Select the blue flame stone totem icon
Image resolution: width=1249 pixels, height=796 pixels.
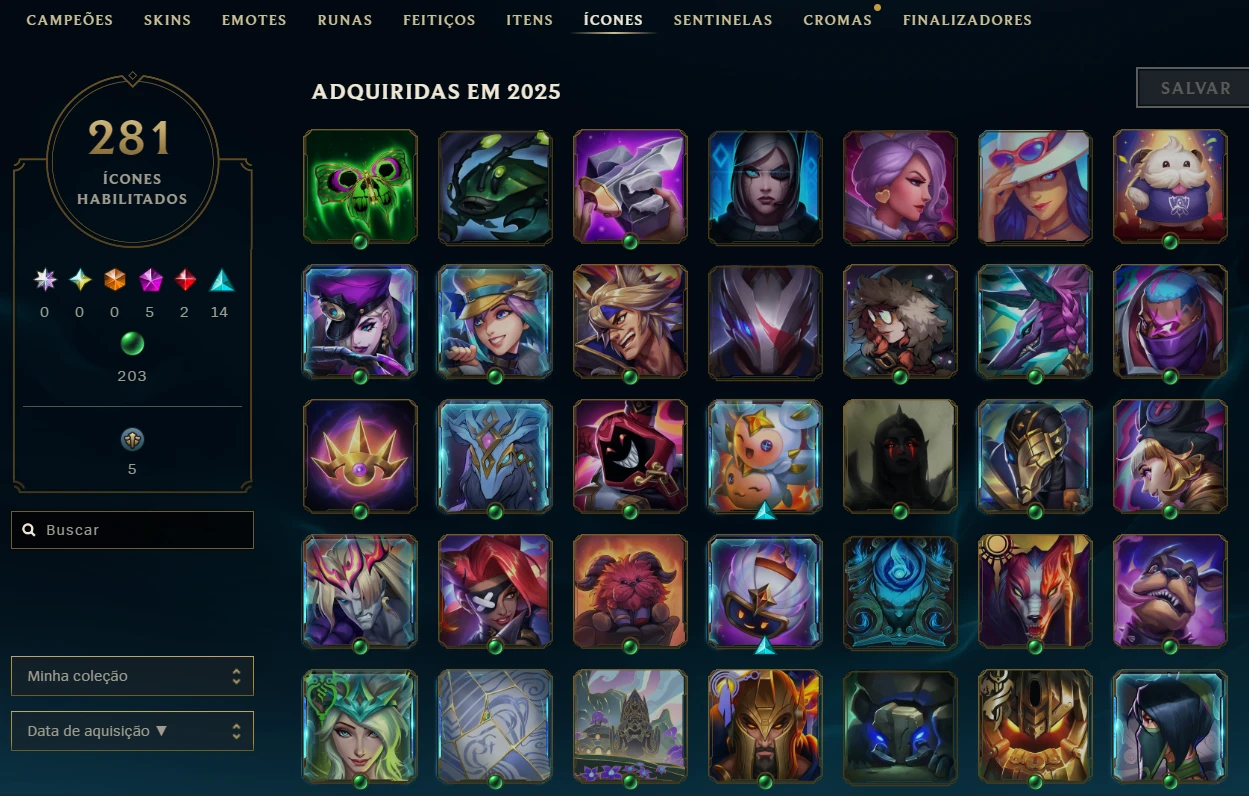900,591
